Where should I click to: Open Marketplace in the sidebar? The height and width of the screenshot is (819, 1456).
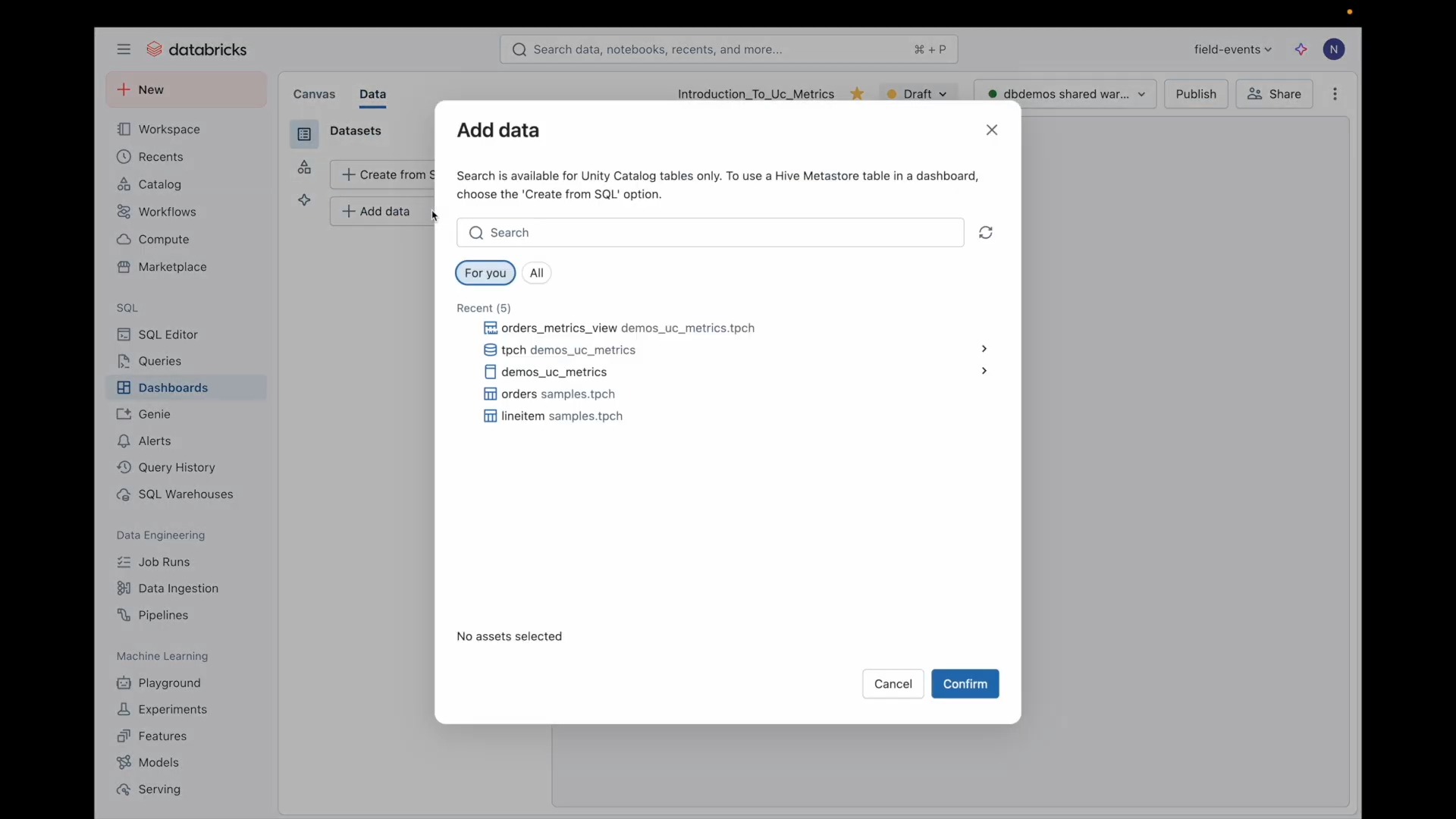click(x=187, y=267)
